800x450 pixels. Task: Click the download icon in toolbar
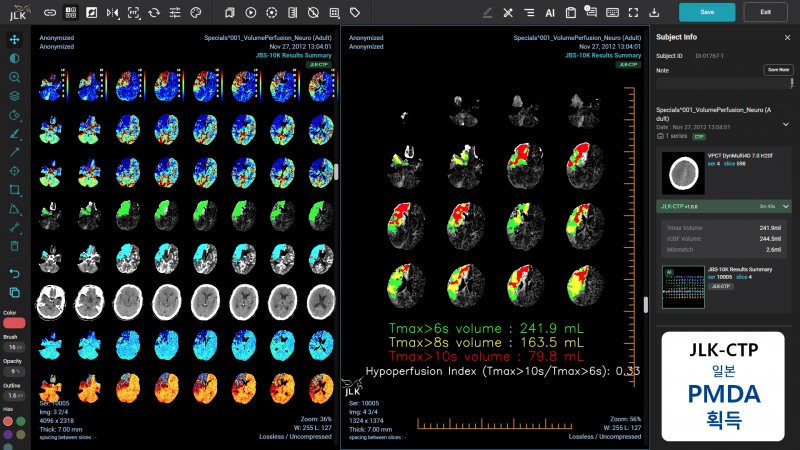654,13
